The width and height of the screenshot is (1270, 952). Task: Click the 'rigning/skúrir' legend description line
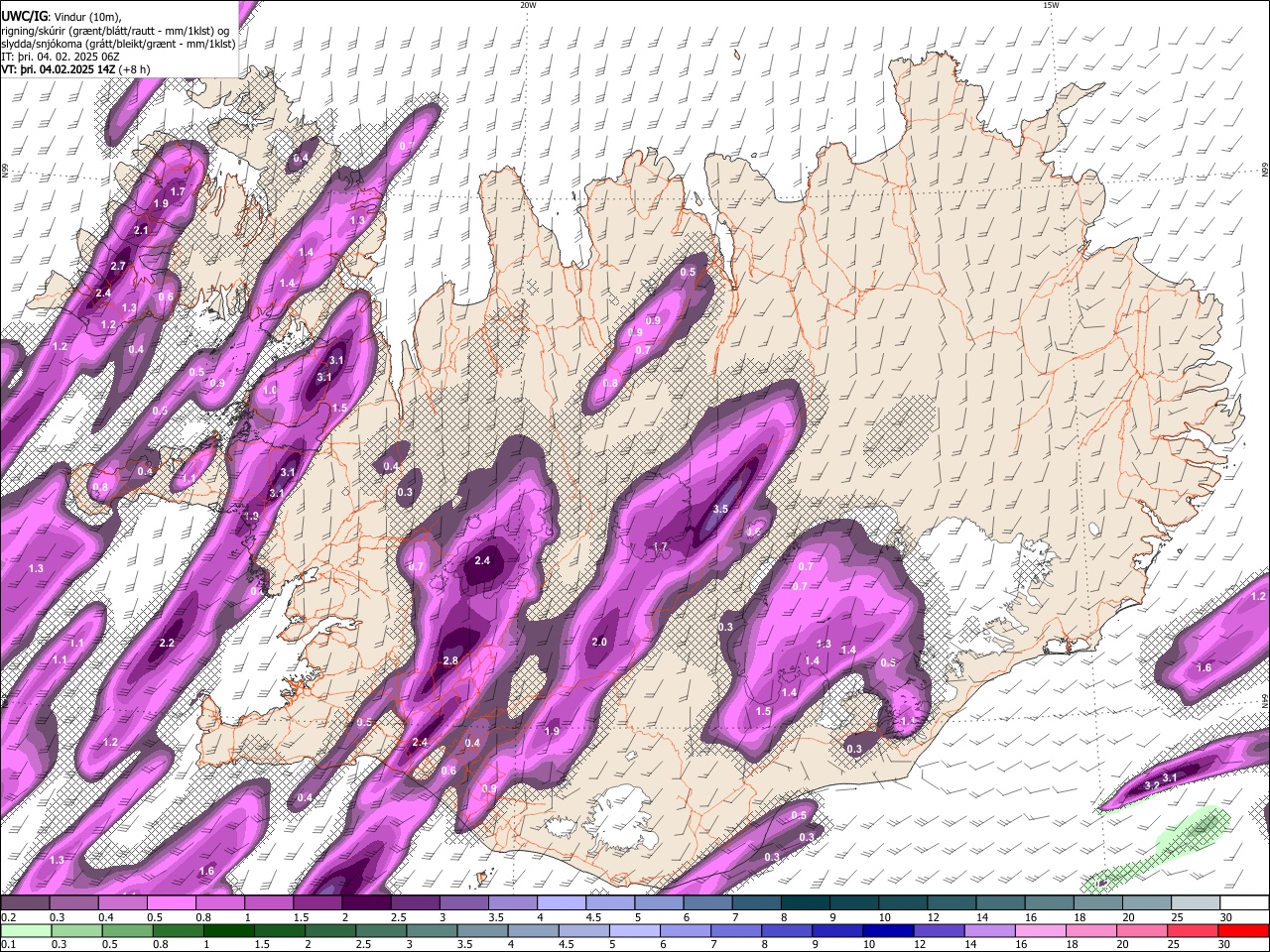117,30
